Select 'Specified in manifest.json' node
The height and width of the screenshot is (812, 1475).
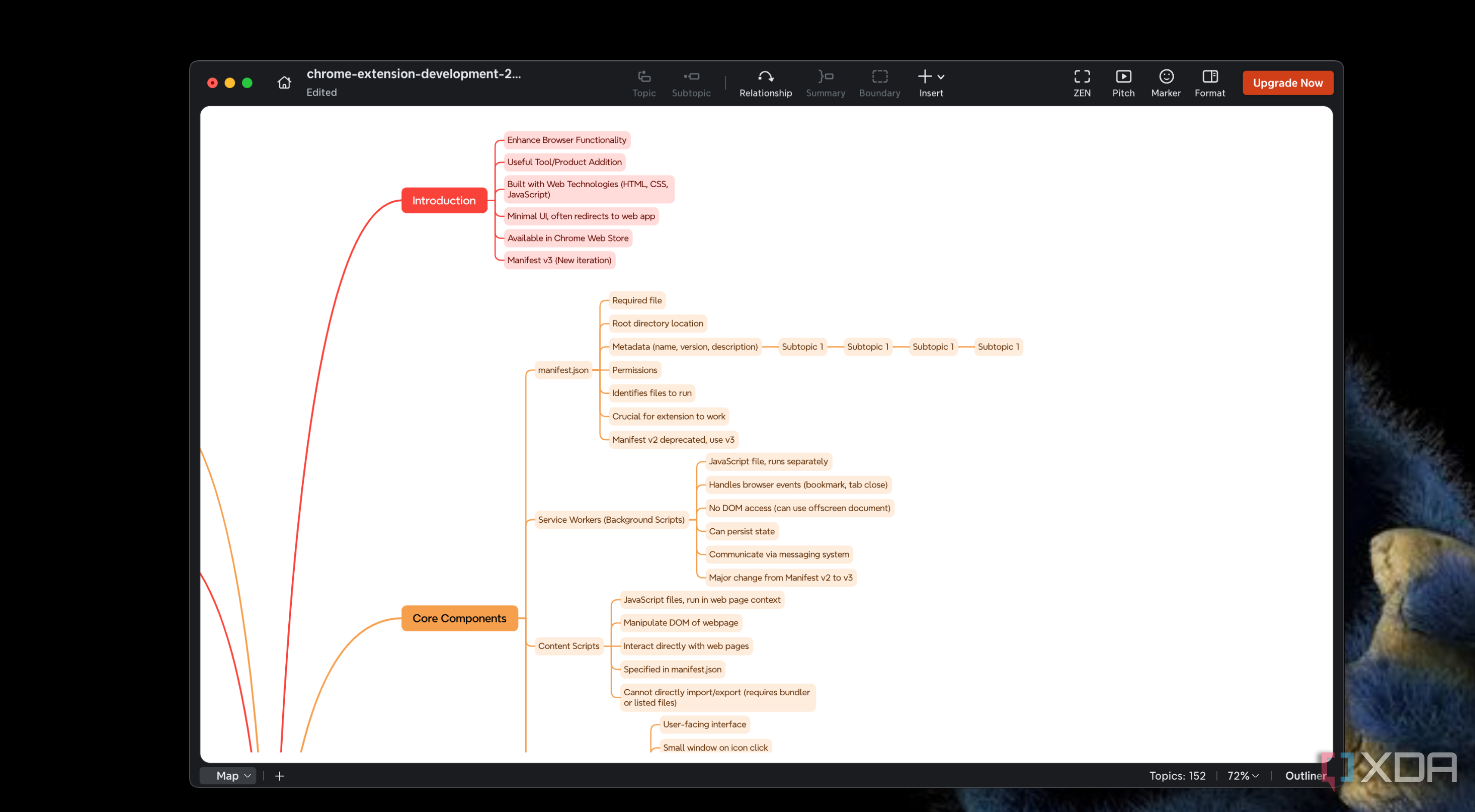(672, 669)
